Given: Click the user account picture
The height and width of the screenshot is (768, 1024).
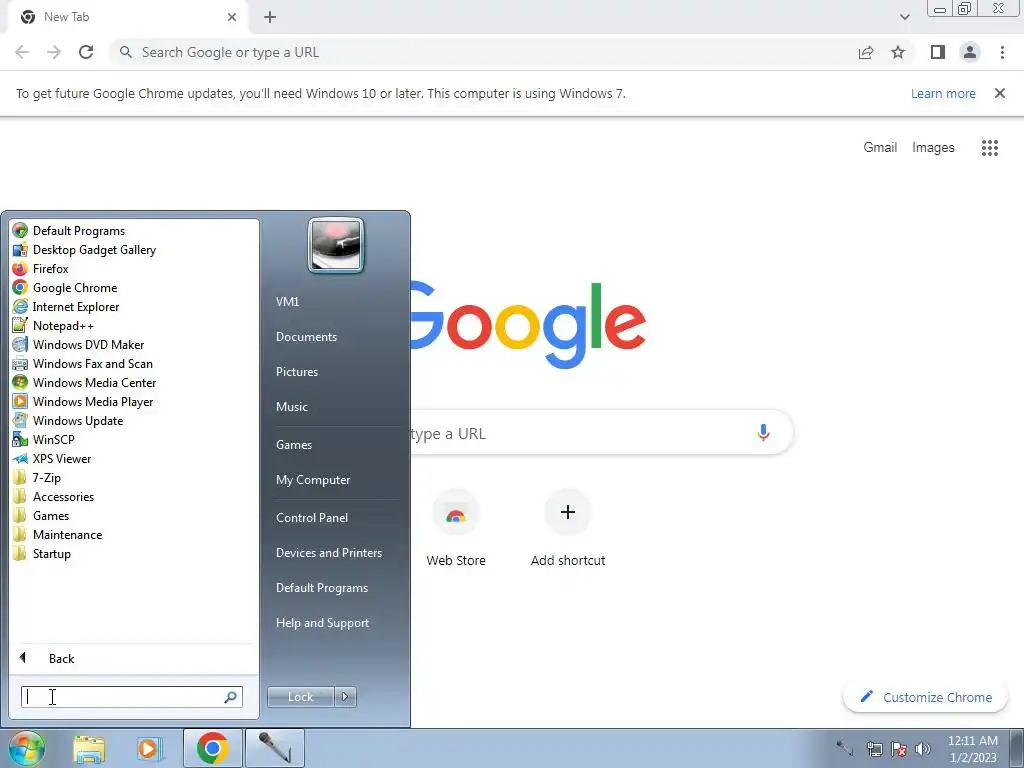Looking at the screenshot, I should (x=336, y=246).
